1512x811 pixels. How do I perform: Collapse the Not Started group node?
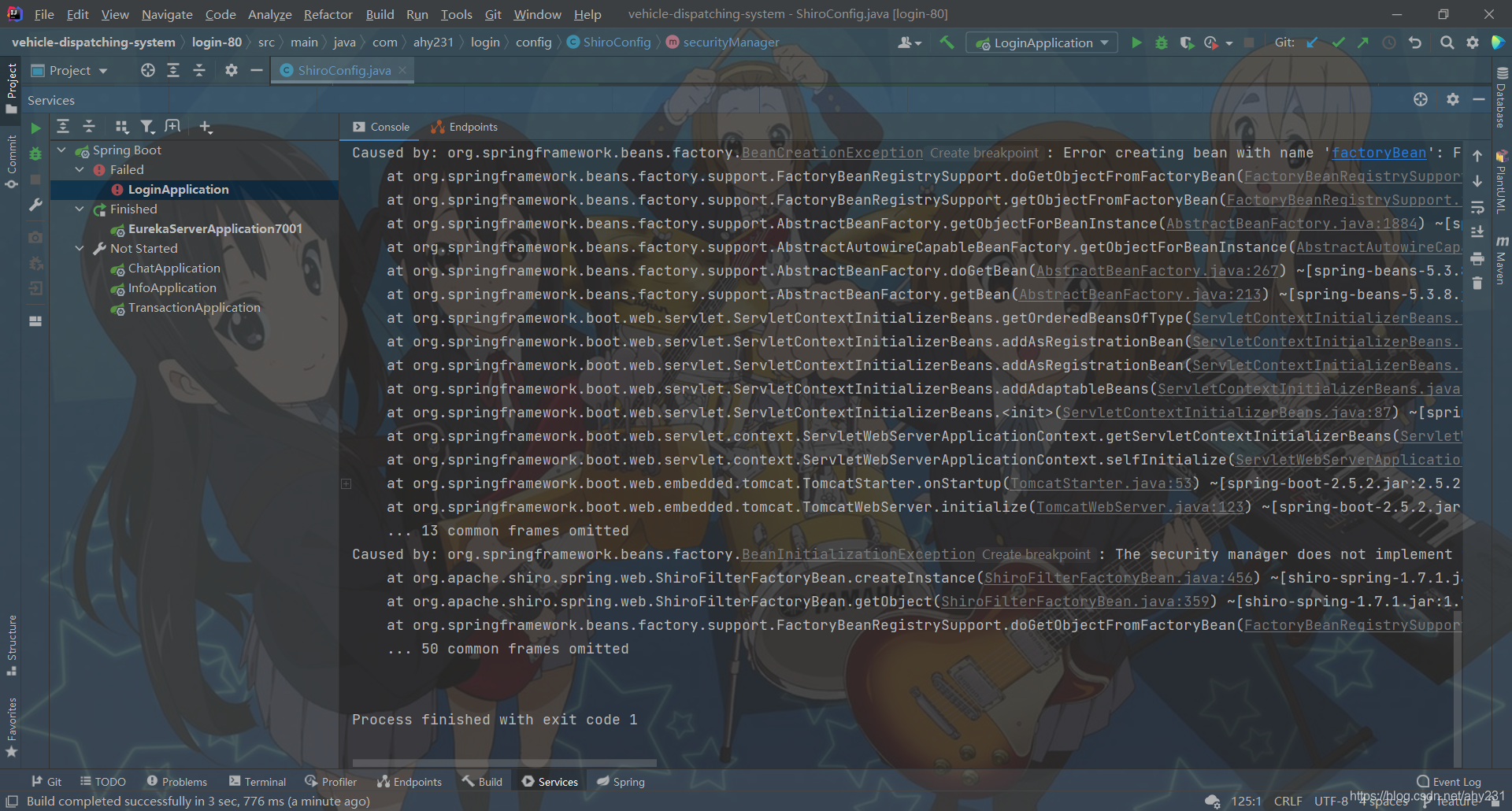pos(80,248)
